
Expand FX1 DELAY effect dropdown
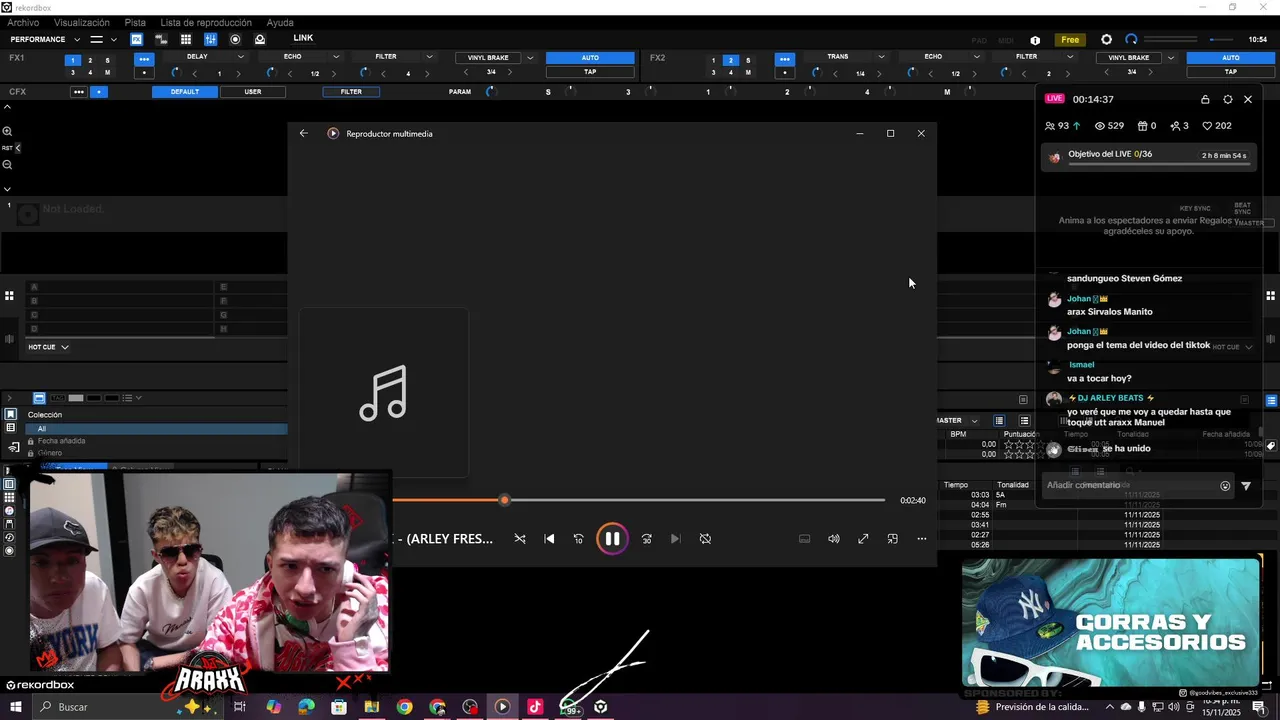point(241,57)
